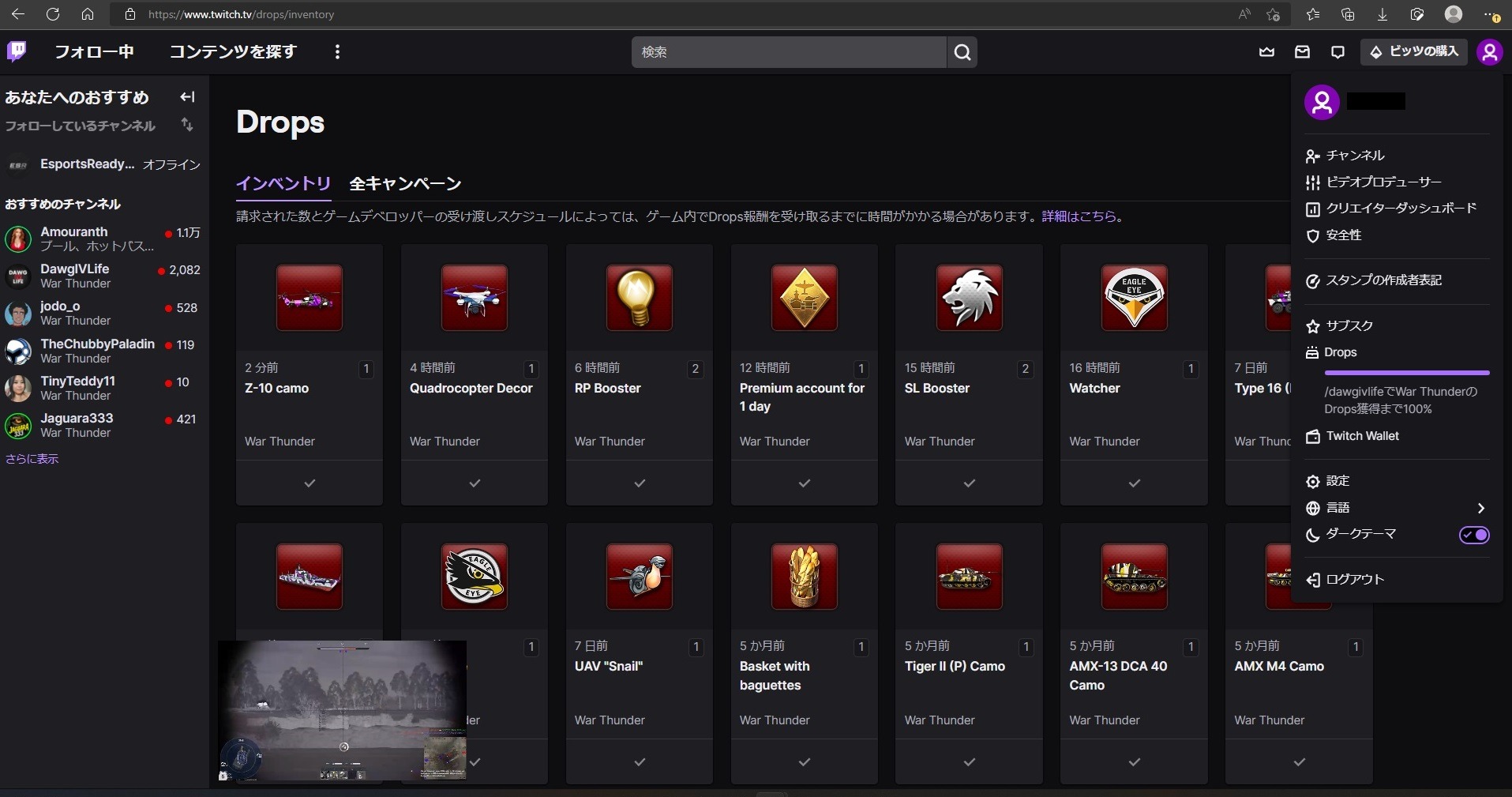Show more recommended channels link
Screen dimensions: 1512x797
point(32,459)
